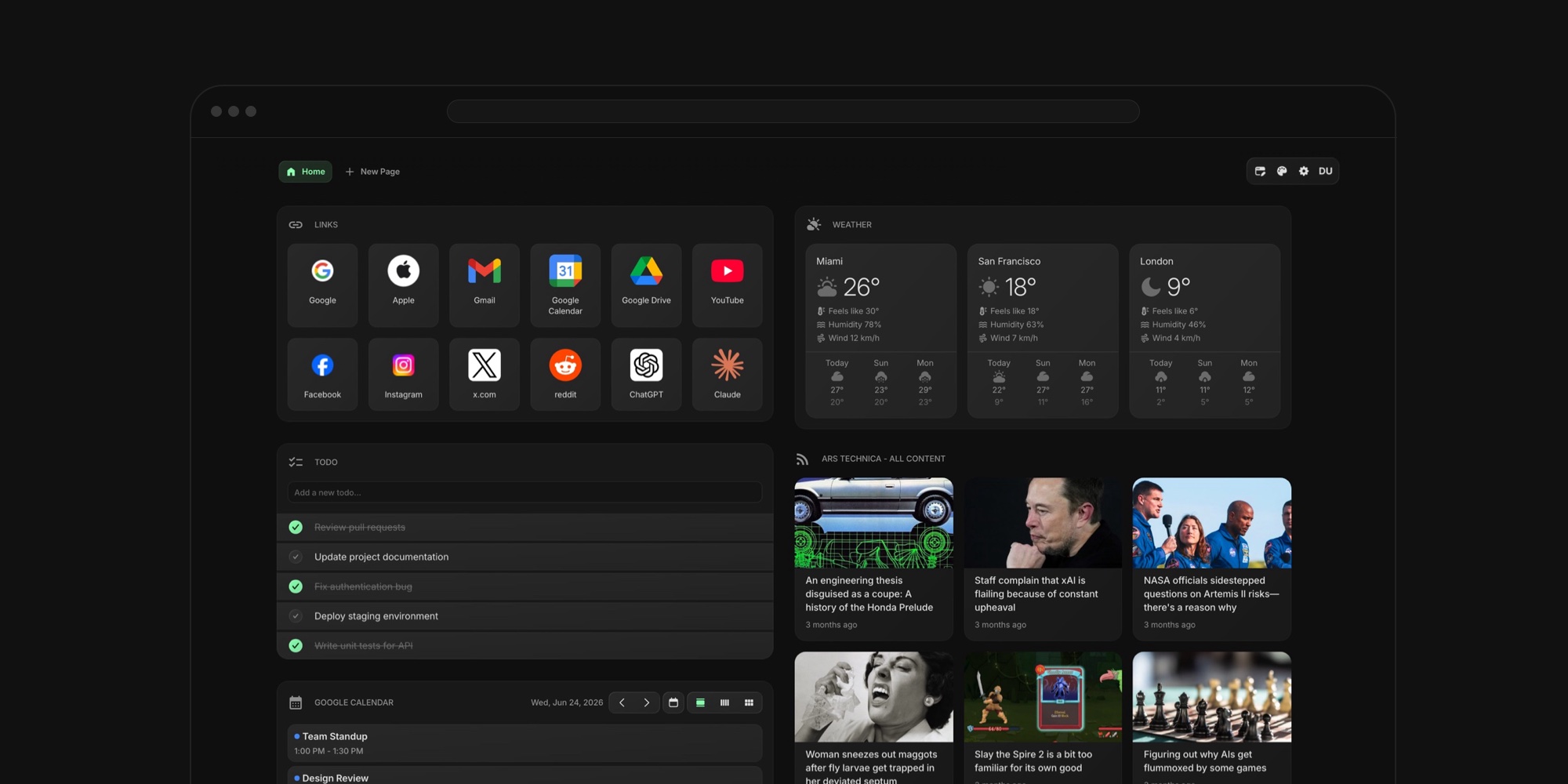Viewport: 1568px width, 784px height.
Task: Click the browser address bar
Action: (x=793, y=111)
